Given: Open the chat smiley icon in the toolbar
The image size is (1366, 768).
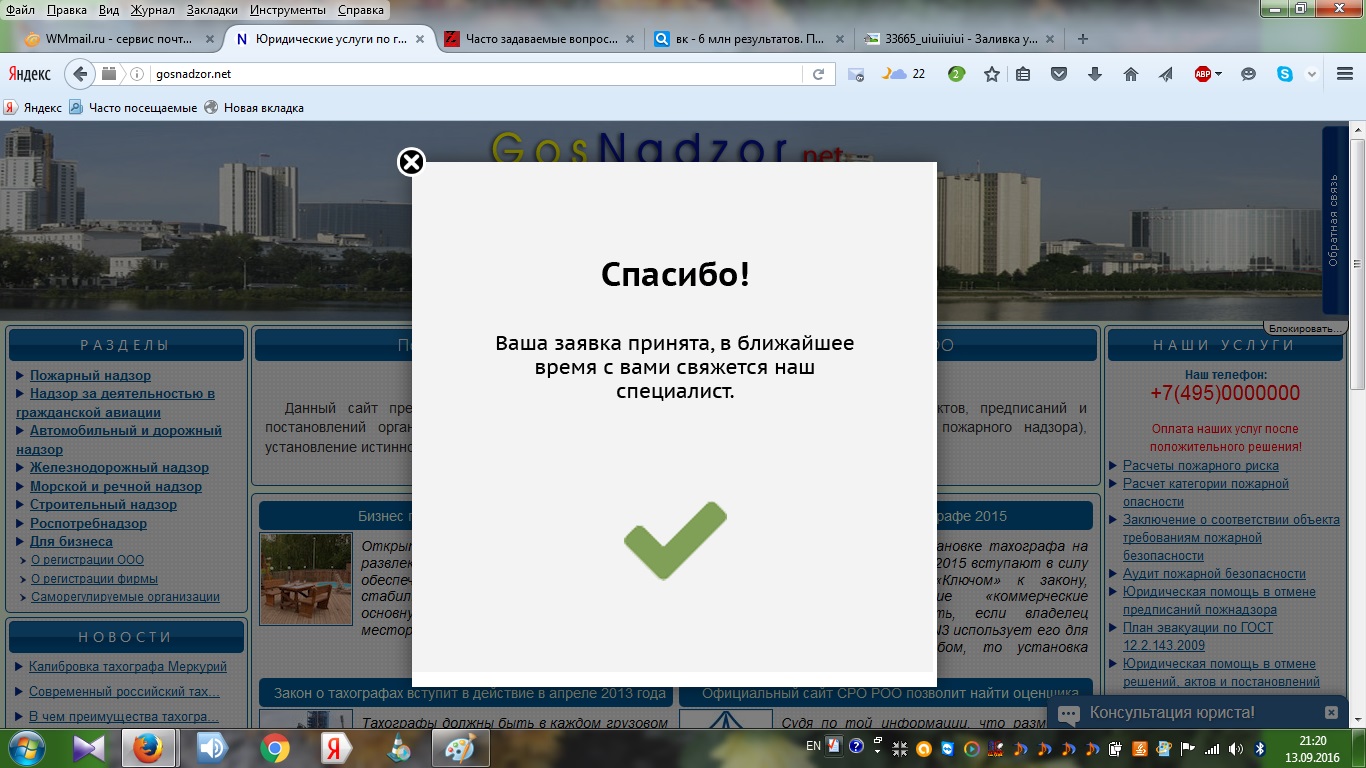Looking at the screenshot, I should click(x=1248, y=74).
